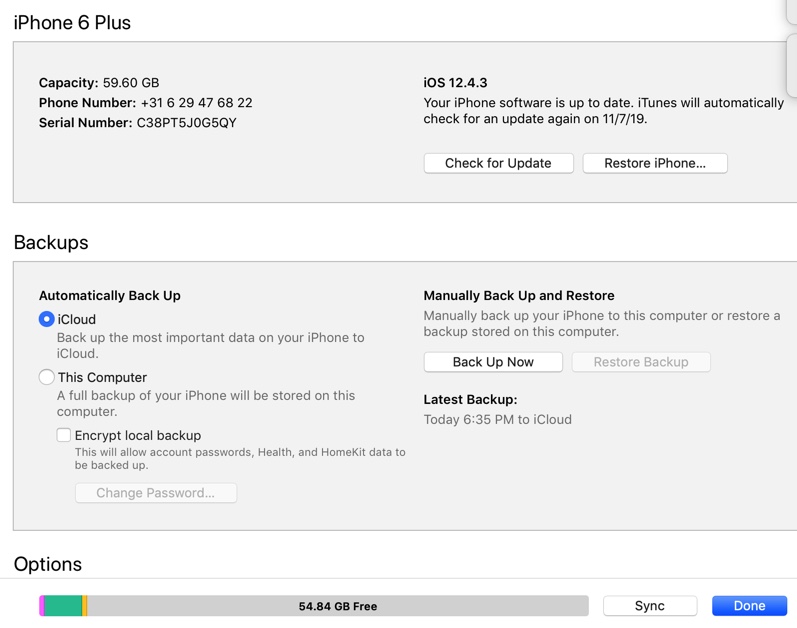Viewport: 797px width, 628px height.
Task: Click the blue Done button
Action: pos(749,606)
